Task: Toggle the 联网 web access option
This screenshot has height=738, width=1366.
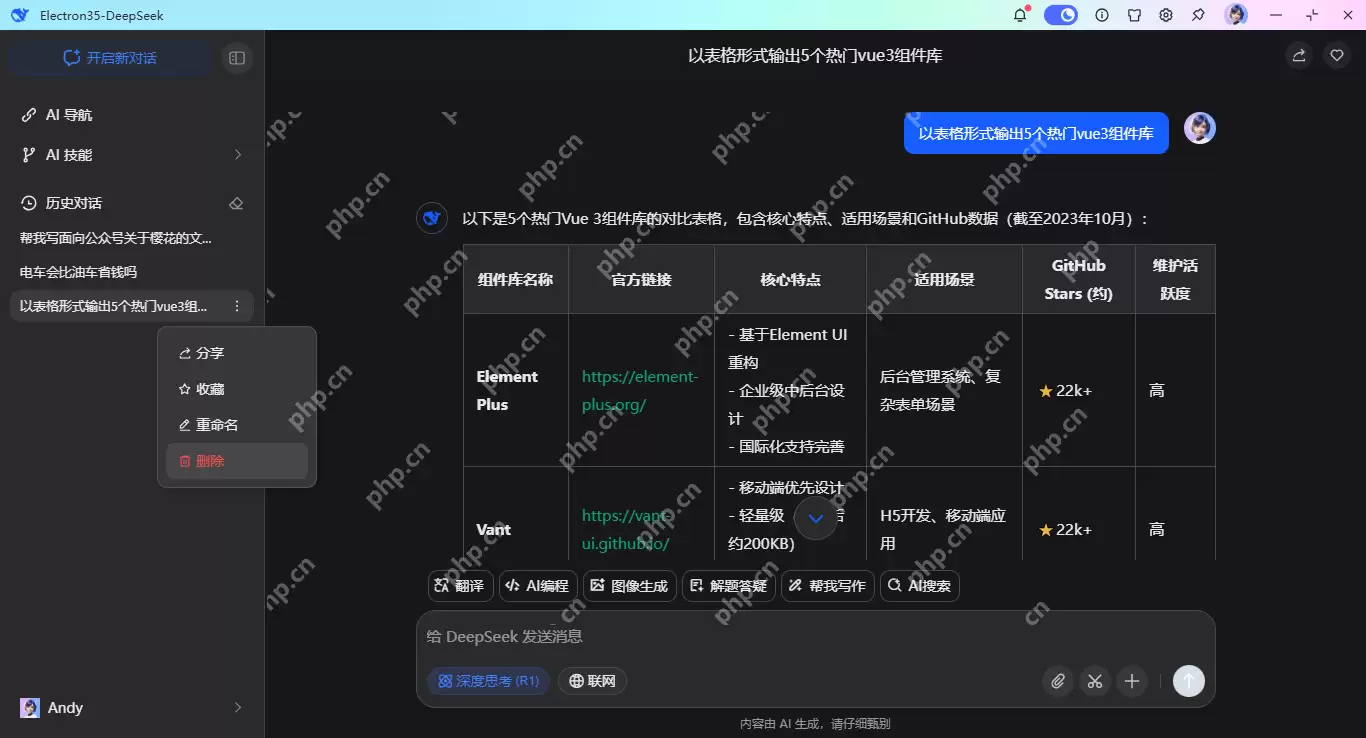Action: point(592,681)
